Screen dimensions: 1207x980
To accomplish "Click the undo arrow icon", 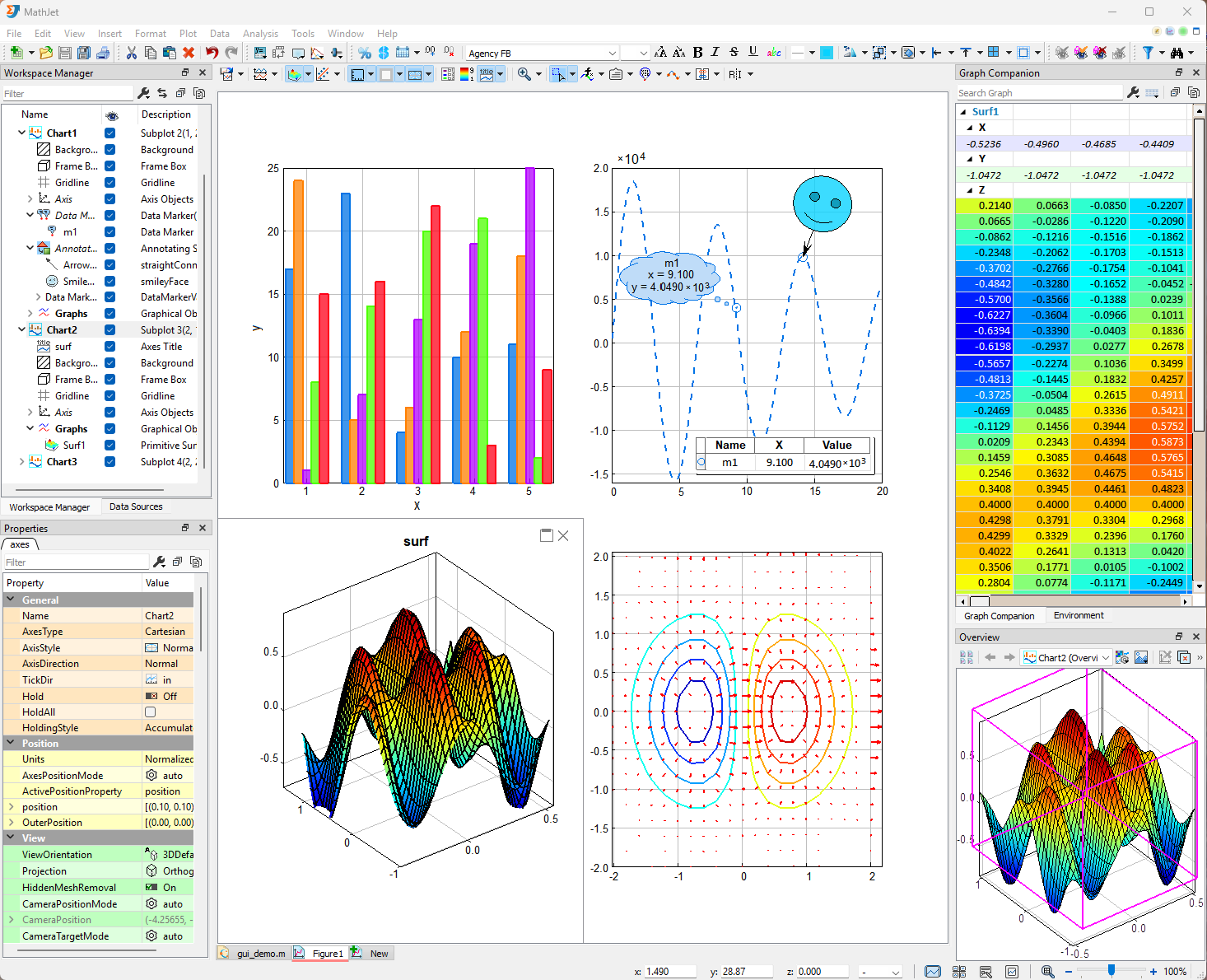I will point(212,53).
